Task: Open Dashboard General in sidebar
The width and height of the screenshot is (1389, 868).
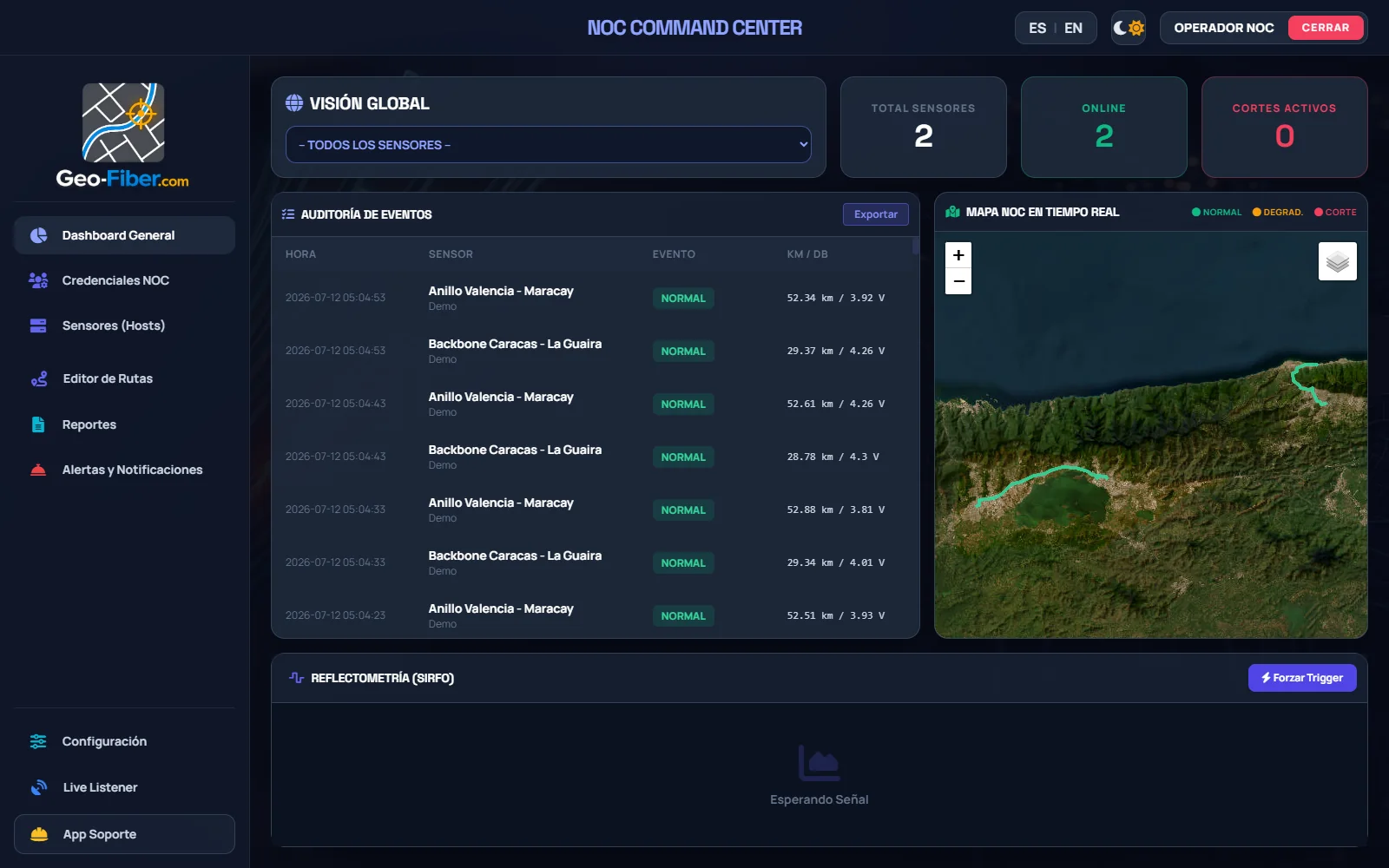Action: pyautogui.click(x=124, y=235)
